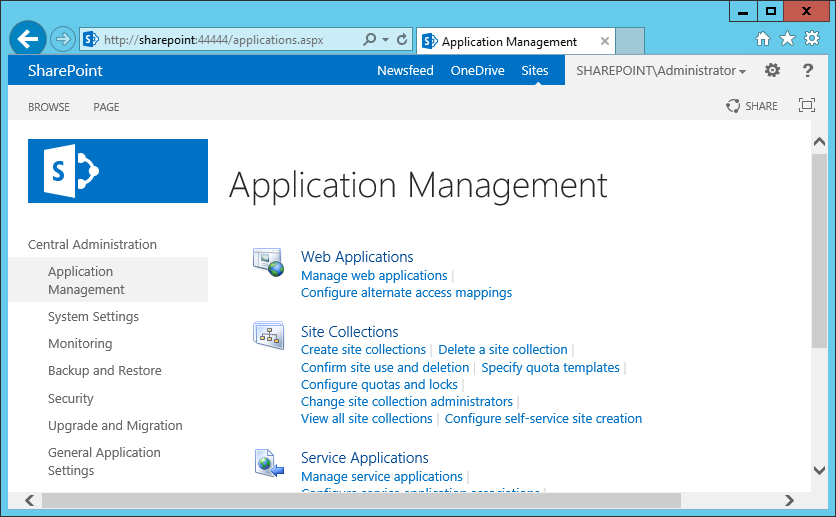The height and width of the screenshot is (517, 836).
Task: Click the SHARE button
Action: pyautogui.click(x=752, y=106)
